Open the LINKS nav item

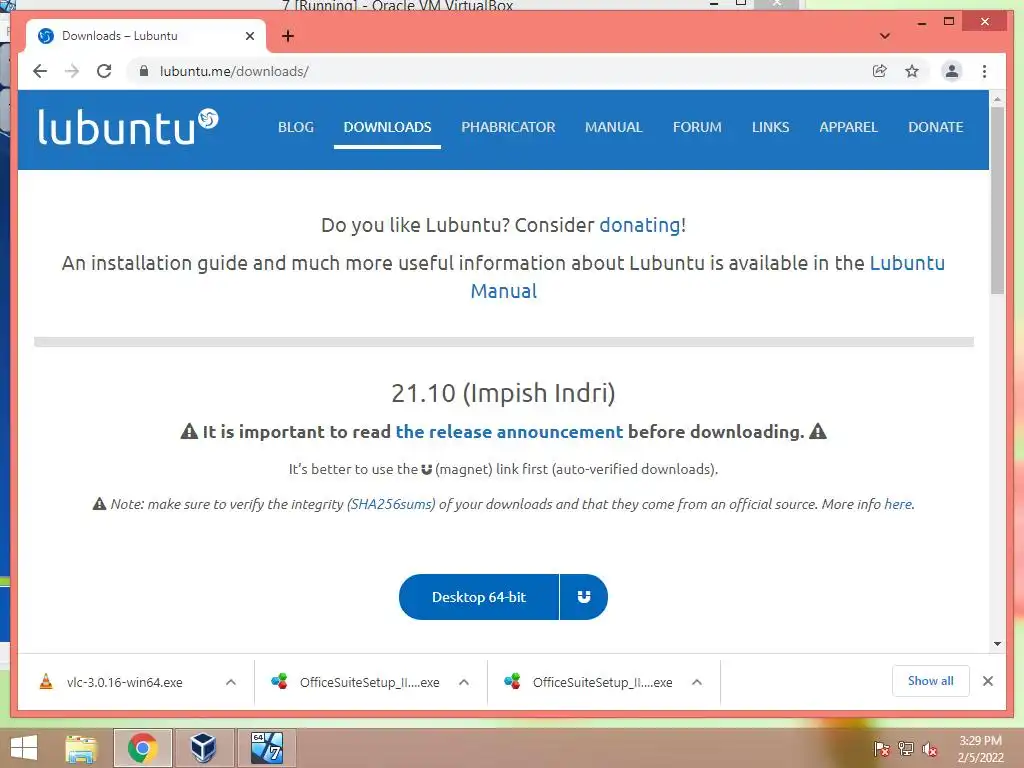click(x=771, y=127)
